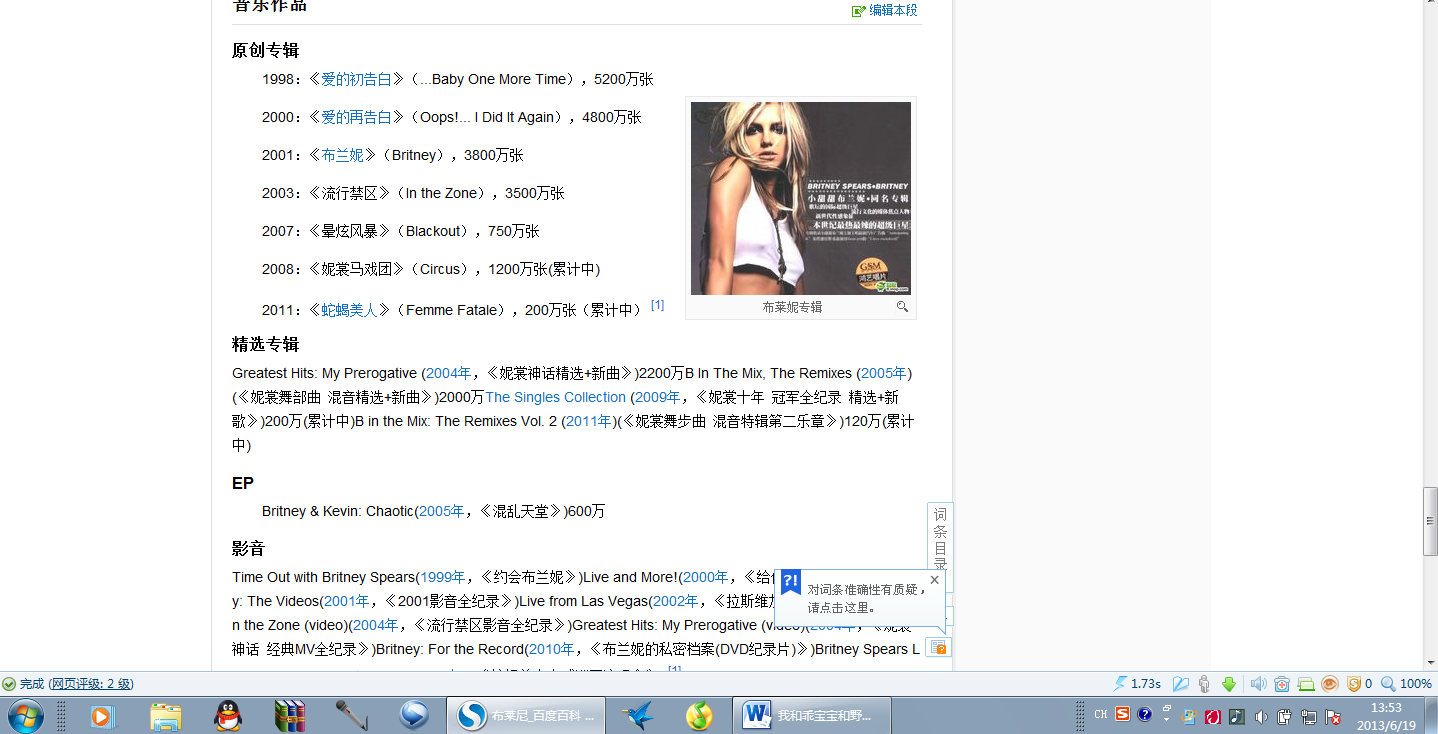Screen dimensions: 1438x734
Task: Click the folder icon in browser status bar
Action: pyautogui.click(x=1181, y=684)
